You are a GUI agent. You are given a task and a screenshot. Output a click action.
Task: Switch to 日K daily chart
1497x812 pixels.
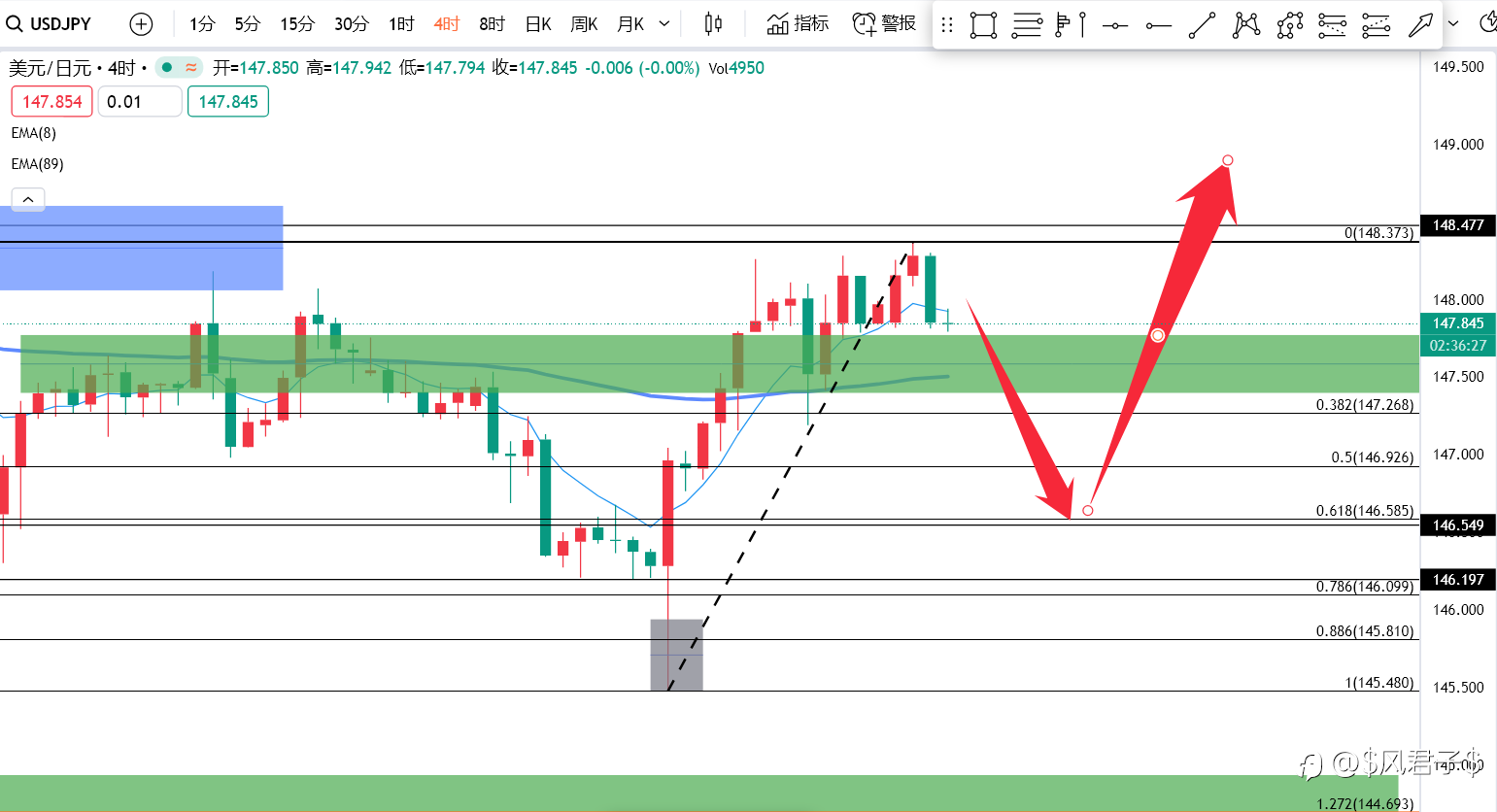pos(538,23)
